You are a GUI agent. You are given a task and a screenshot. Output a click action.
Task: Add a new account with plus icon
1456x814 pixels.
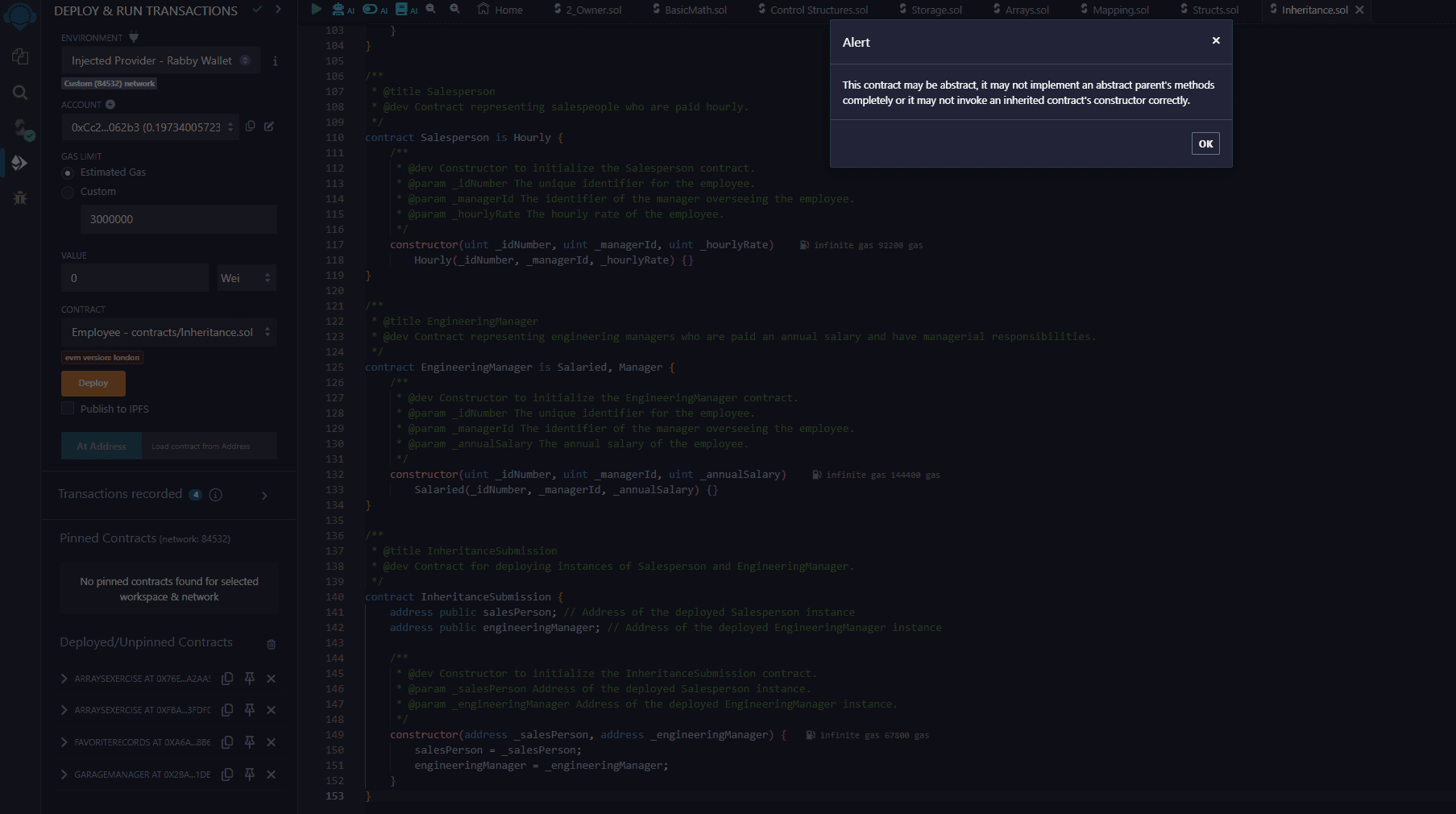point(110,105)
